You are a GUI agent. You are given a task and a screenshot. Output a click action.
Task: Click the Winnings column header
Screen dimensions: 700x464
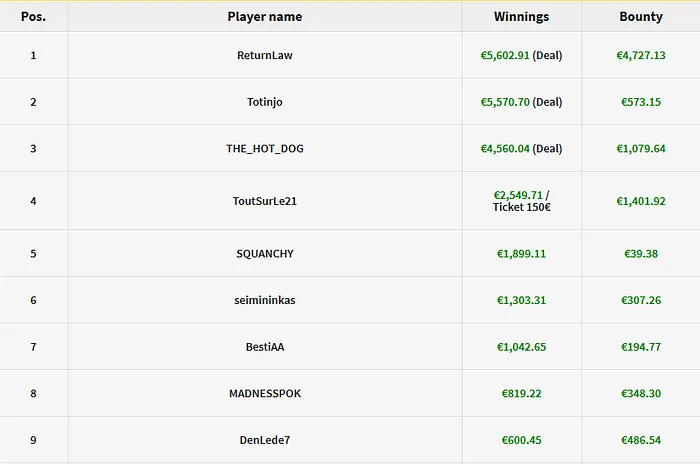tap(521, 17)
